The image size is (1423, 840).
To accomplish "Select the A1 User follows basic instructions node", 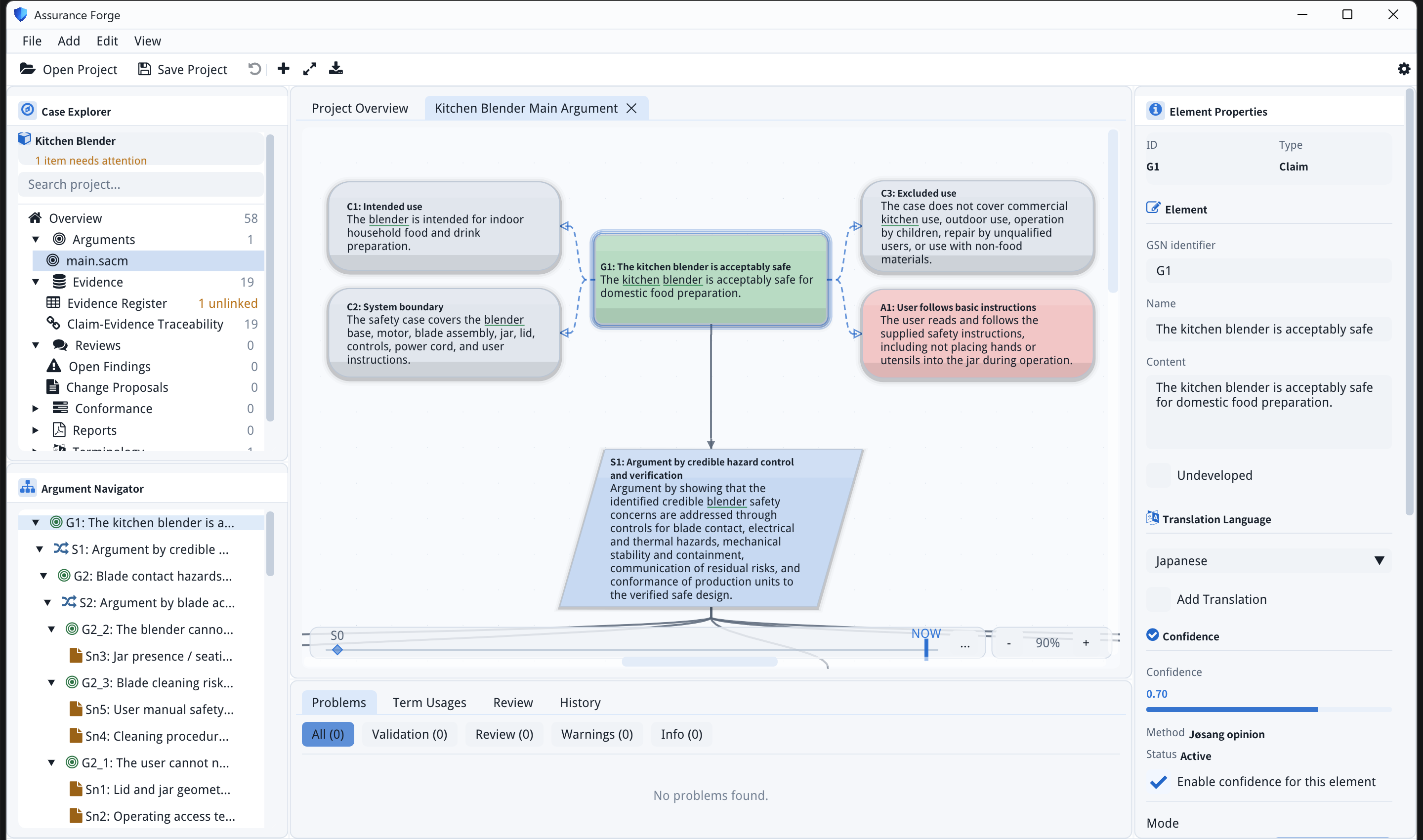I will pos(977,334).
